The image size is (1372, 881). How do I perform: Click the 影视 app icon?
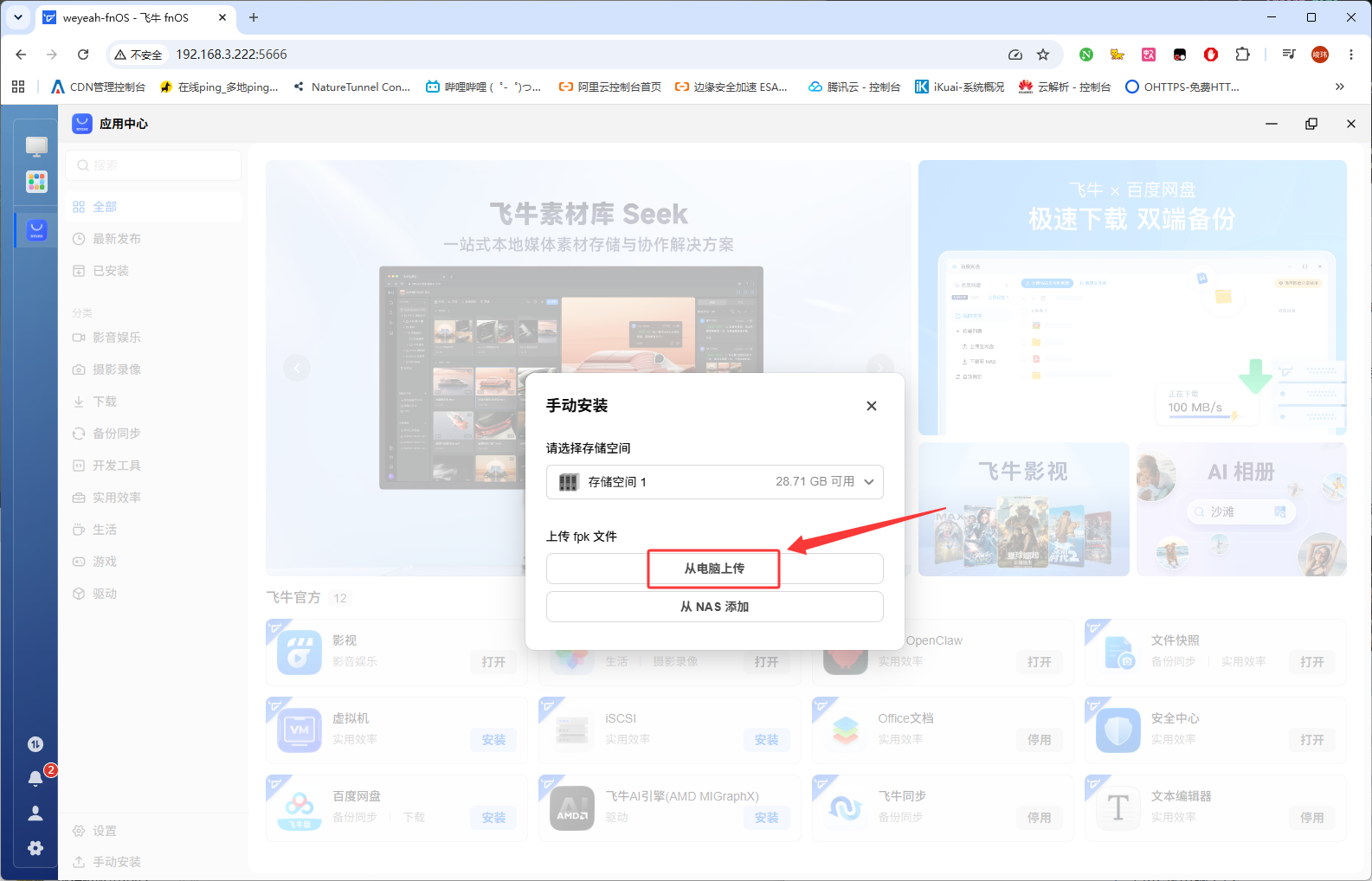pos(300,652)
